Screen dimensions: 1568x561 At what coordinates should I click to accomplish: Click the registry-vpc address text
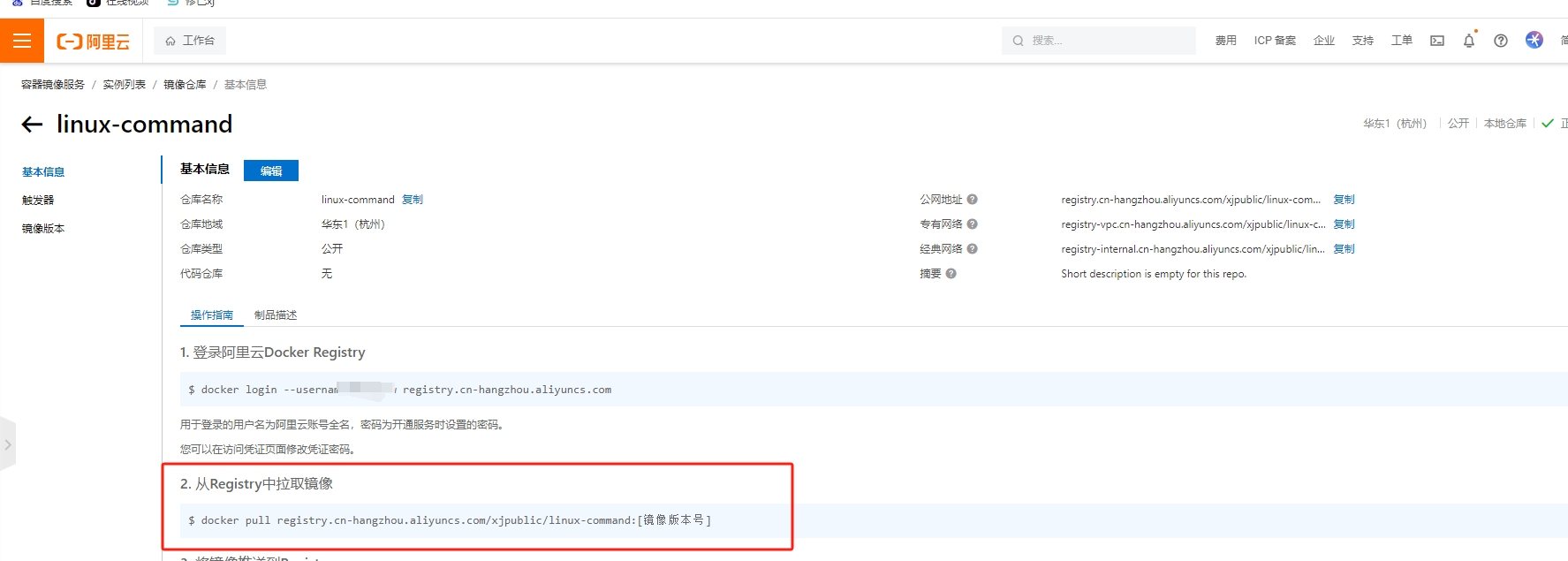[x=1193, y=224]
